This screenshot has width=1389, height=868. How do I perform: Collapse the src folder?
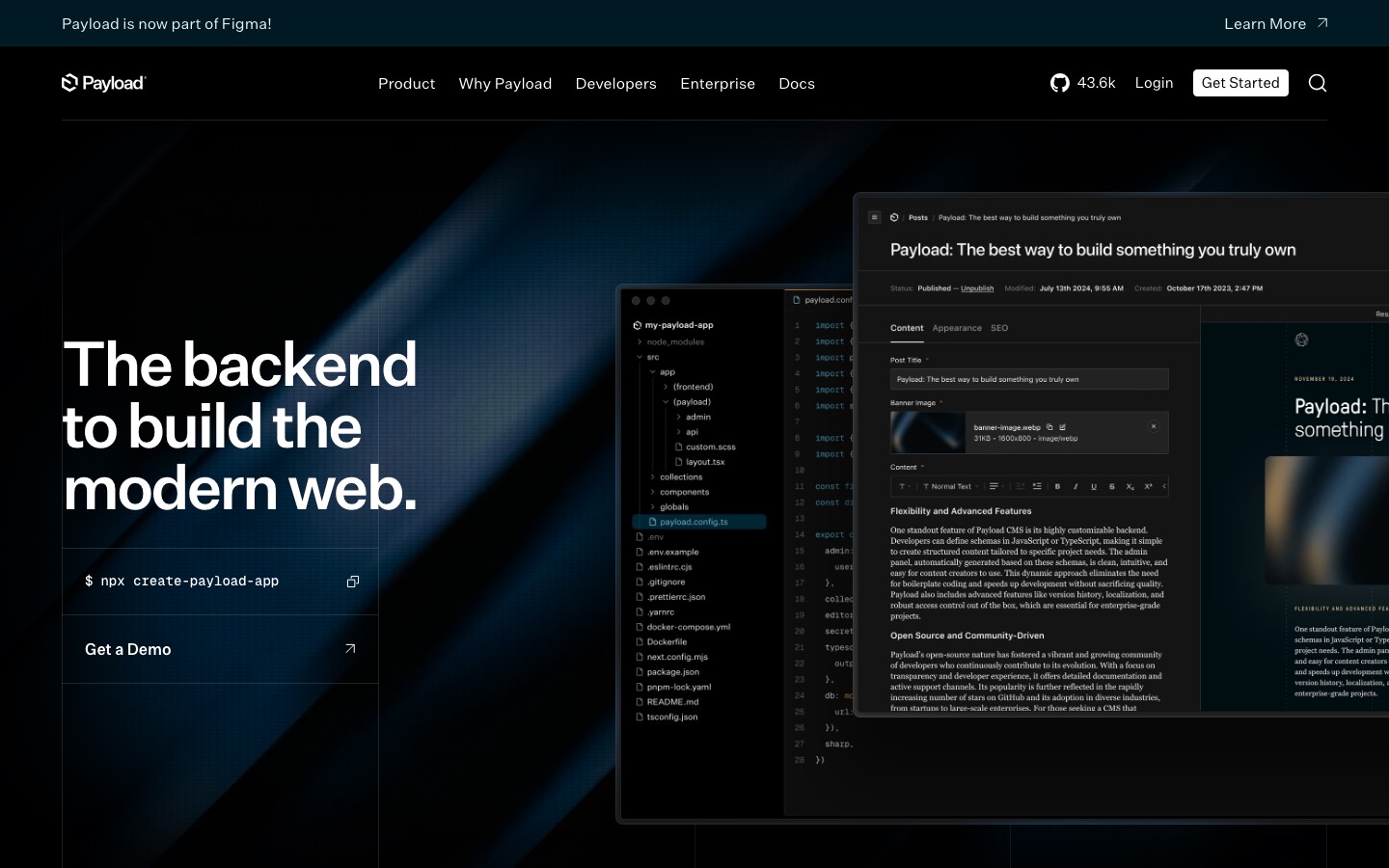click(648, 357)
